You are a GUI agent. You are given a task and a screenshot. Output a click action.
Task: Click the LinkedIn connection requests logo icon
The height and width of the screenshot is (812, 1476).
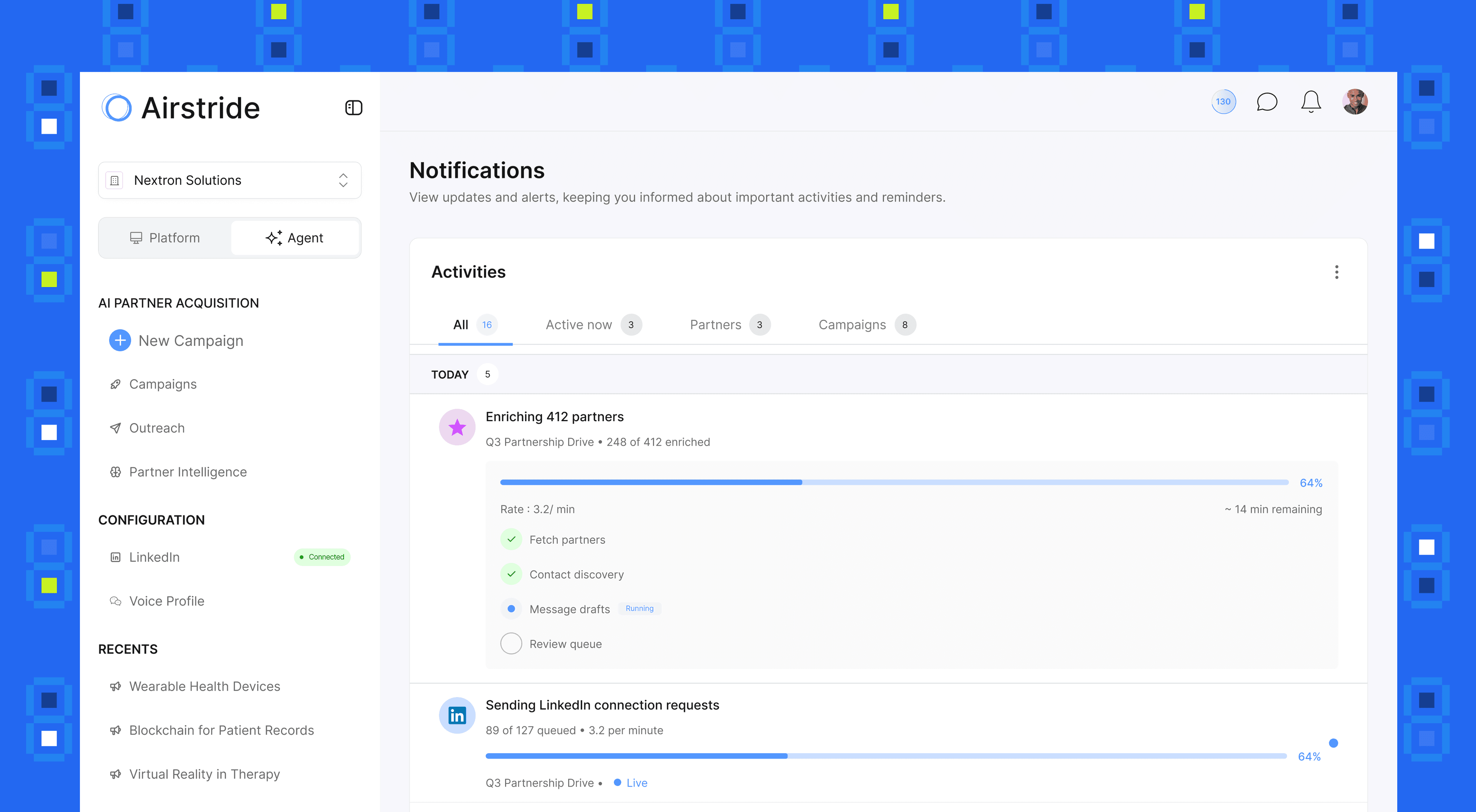(x=457, y=715)
